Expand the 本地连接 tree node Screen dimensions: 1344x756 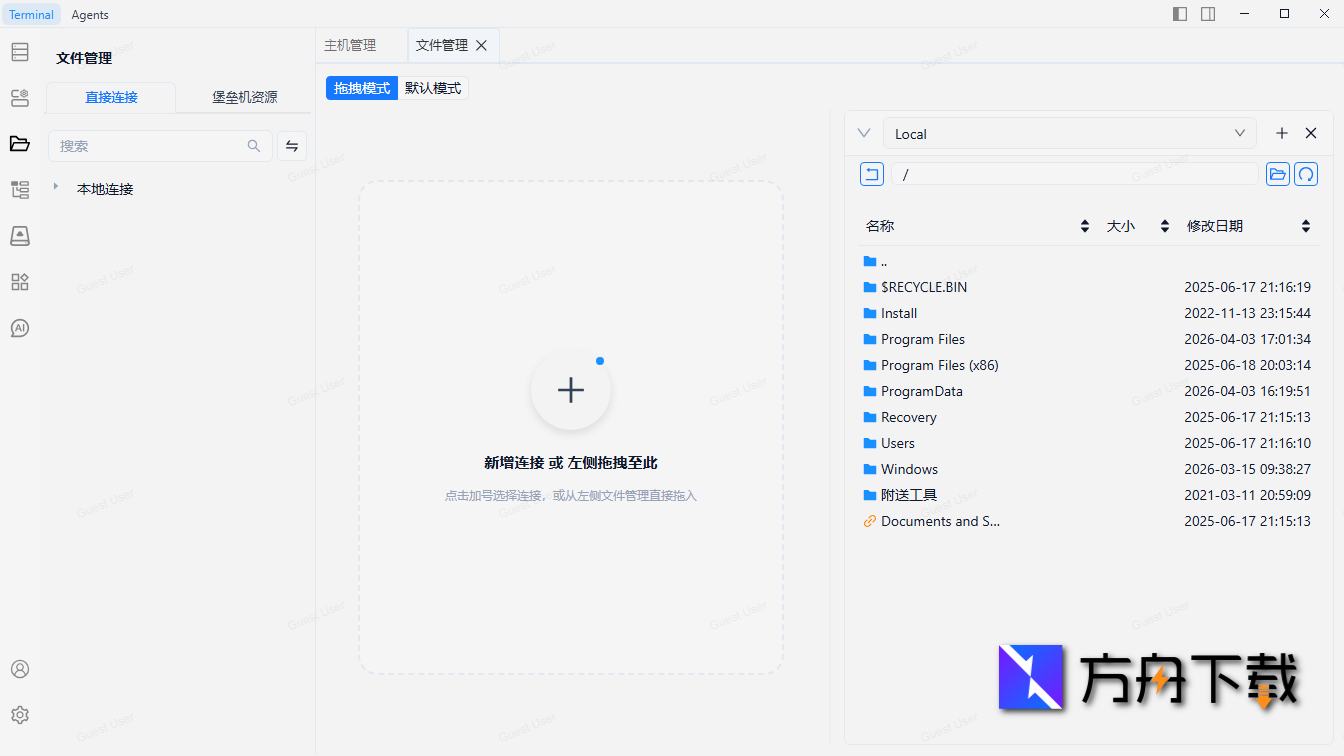pyautogui.click(x=57, y=188)
